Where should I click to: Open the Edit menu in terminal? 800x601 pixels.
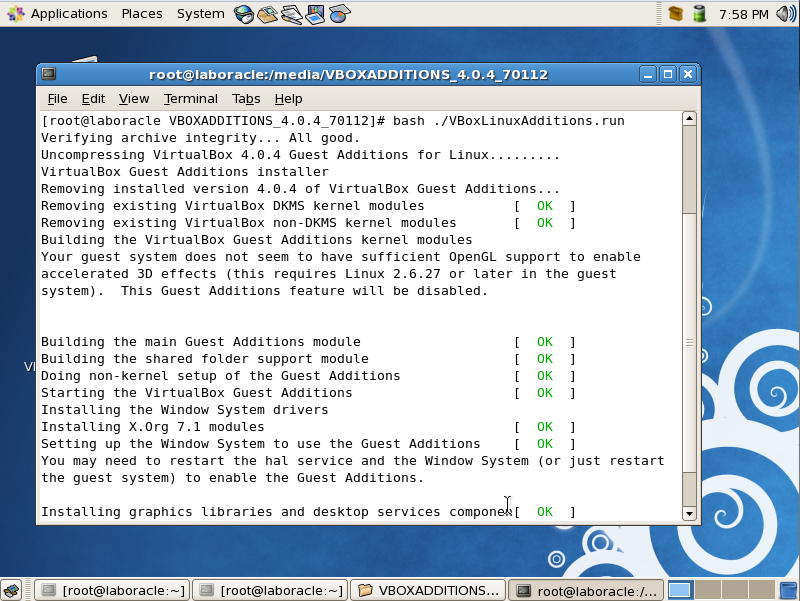(93, 98)
